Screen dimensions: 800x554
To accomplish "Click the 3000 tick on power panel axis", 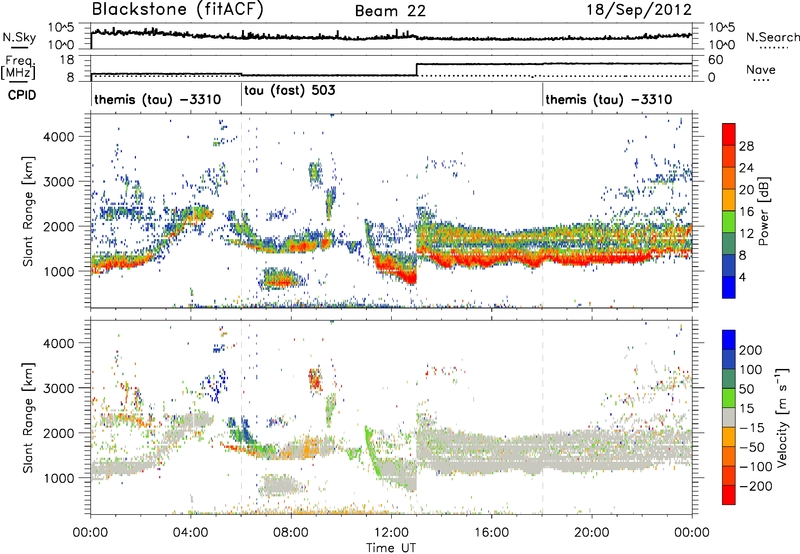I will point(58,182).
